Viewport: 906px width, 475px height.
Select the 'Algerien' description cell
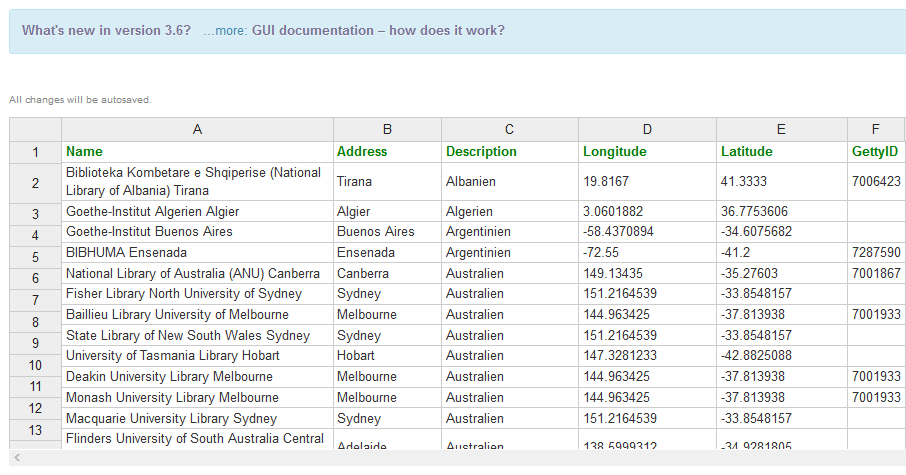click(510, 211)
